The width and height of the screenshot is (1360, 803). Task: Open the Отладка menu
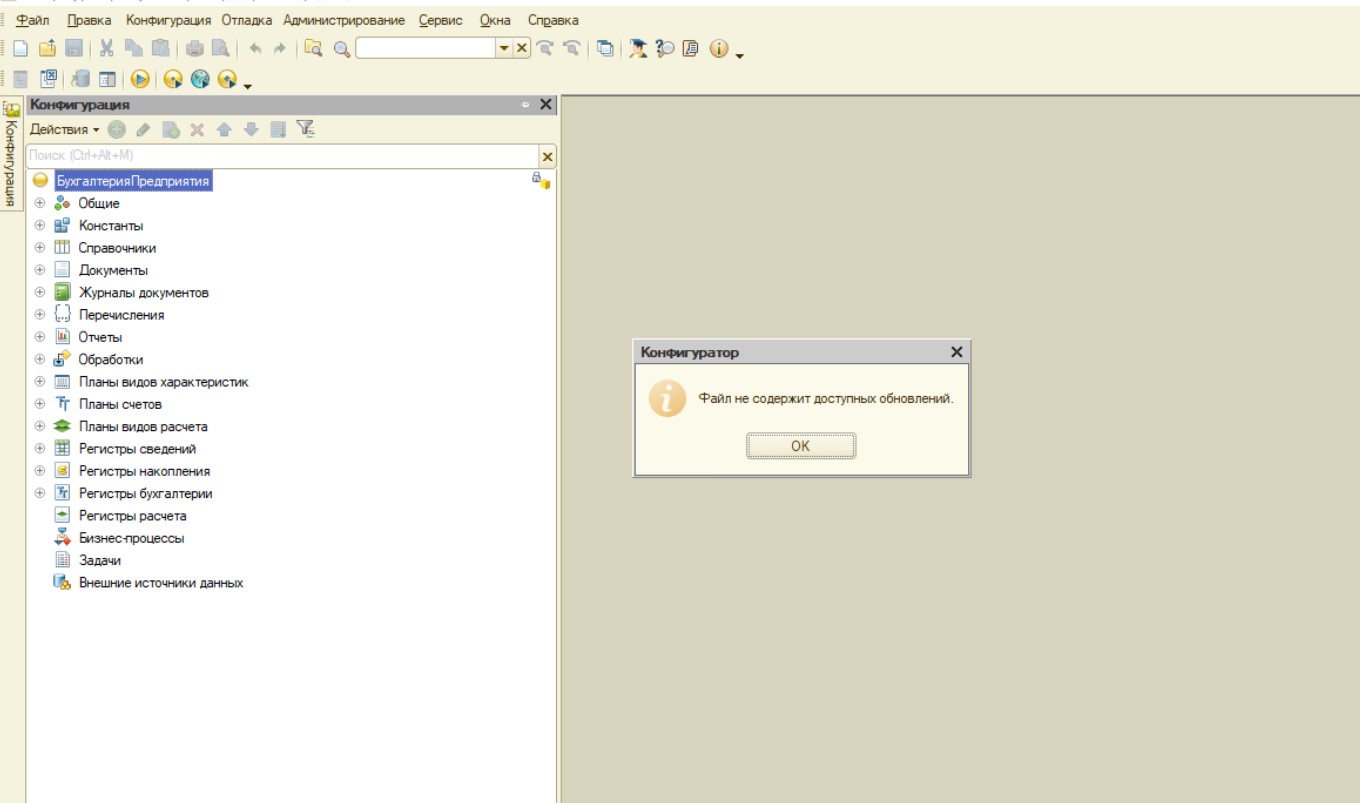(247, 20)
